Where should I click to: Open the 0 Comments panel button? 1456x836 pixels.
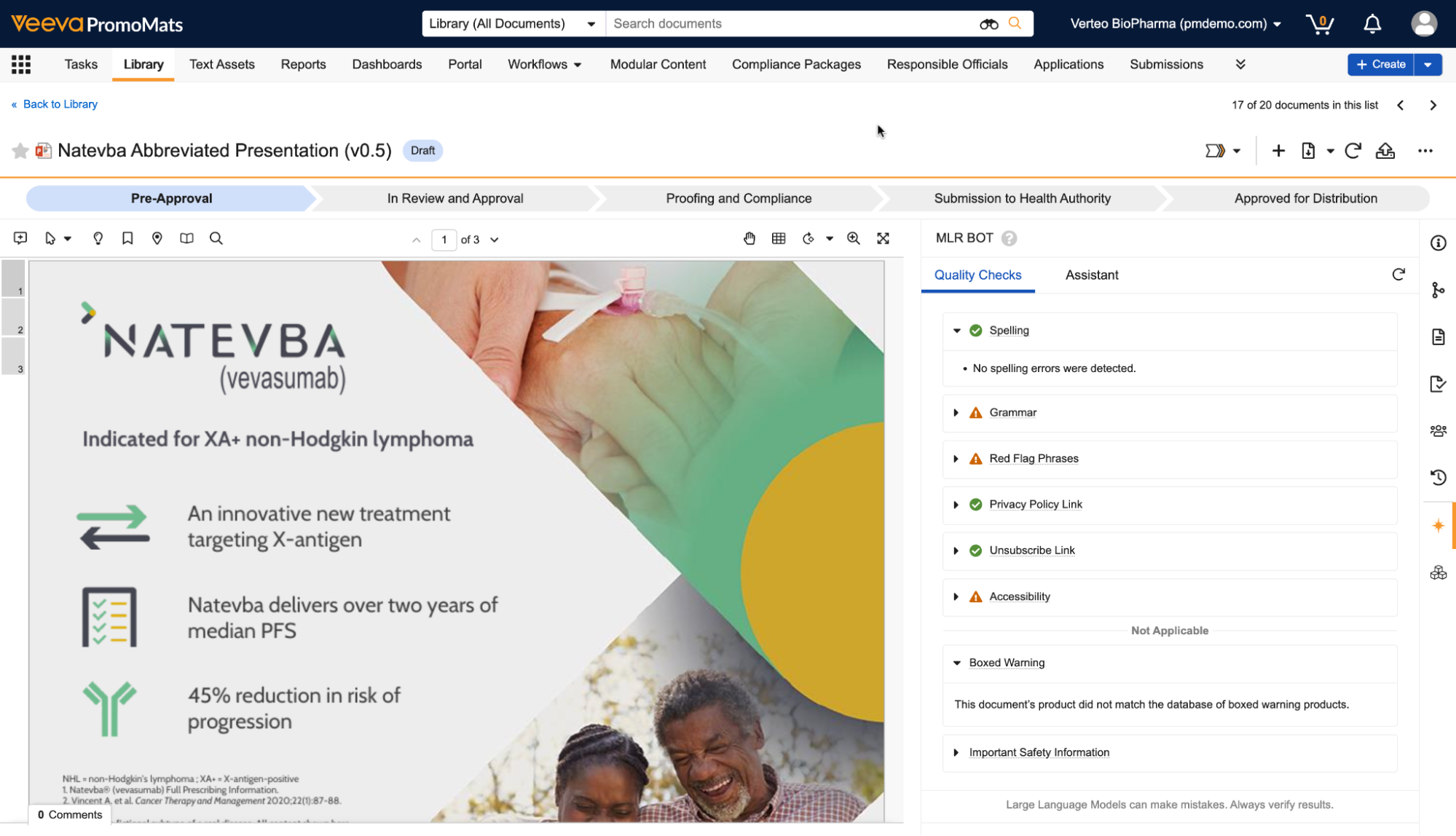click(x=70, y=815)
